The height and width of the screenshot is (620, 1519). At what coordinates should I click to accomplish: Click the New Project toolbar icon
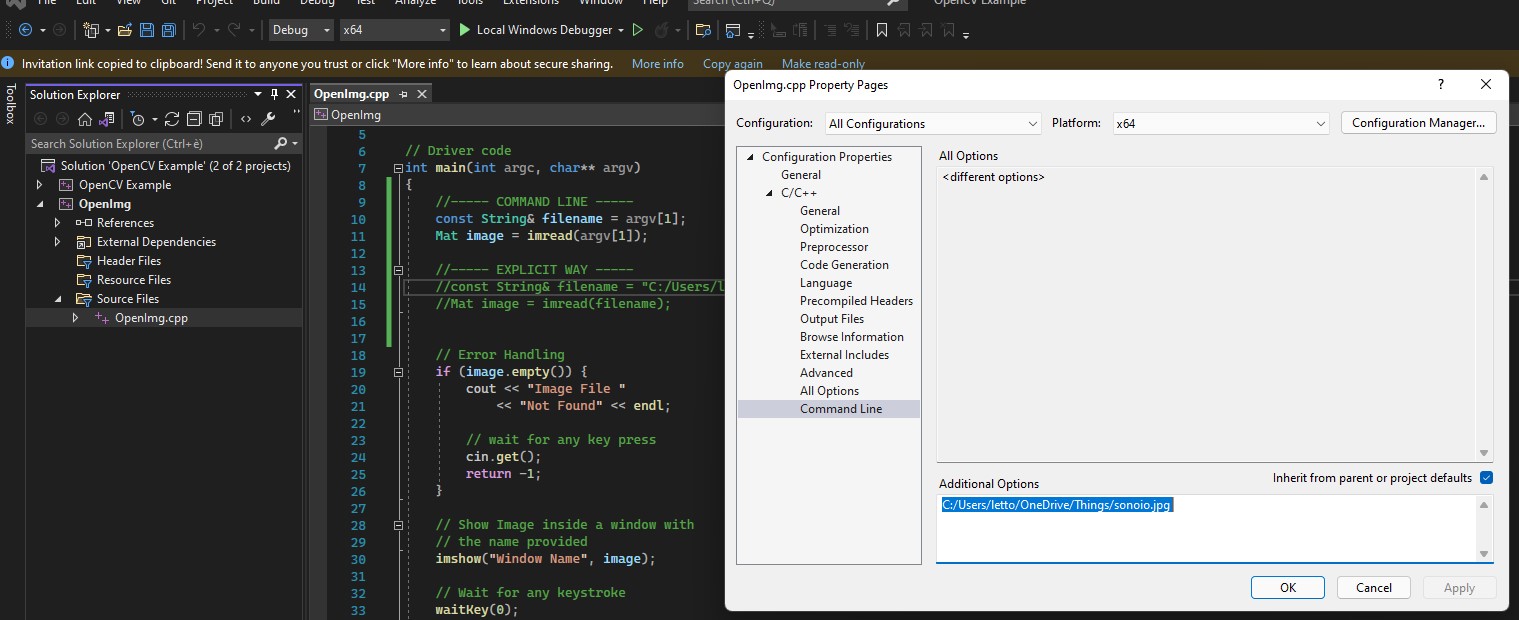point(90,30)
